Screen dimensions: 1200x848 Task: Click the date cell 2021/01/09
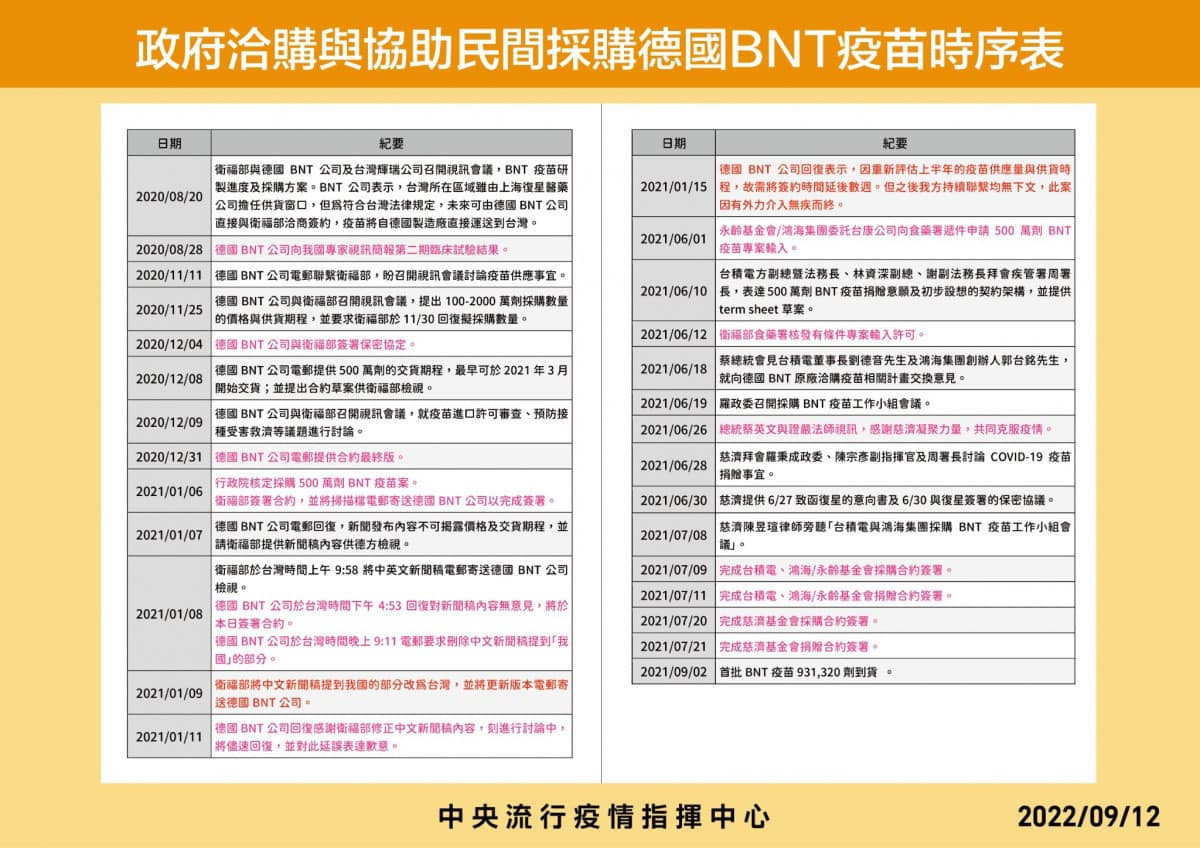(x=169, y=692)
